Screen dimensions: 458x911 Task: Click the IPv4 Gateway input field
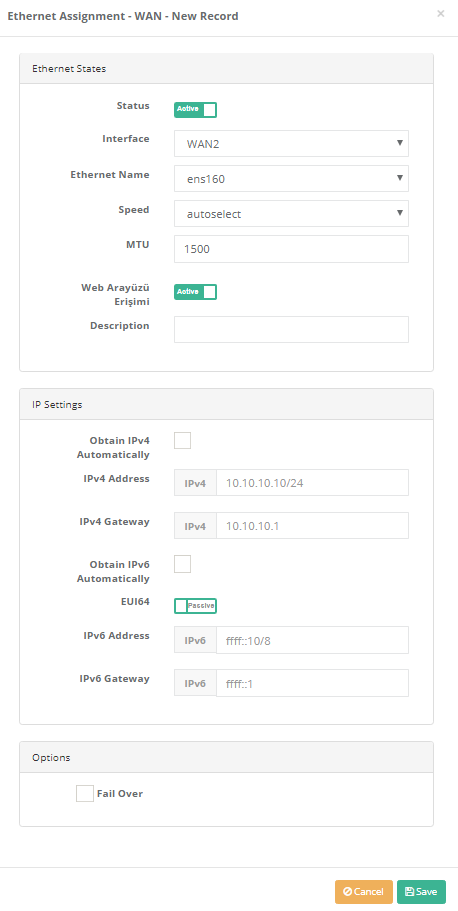tap(313, 526)
